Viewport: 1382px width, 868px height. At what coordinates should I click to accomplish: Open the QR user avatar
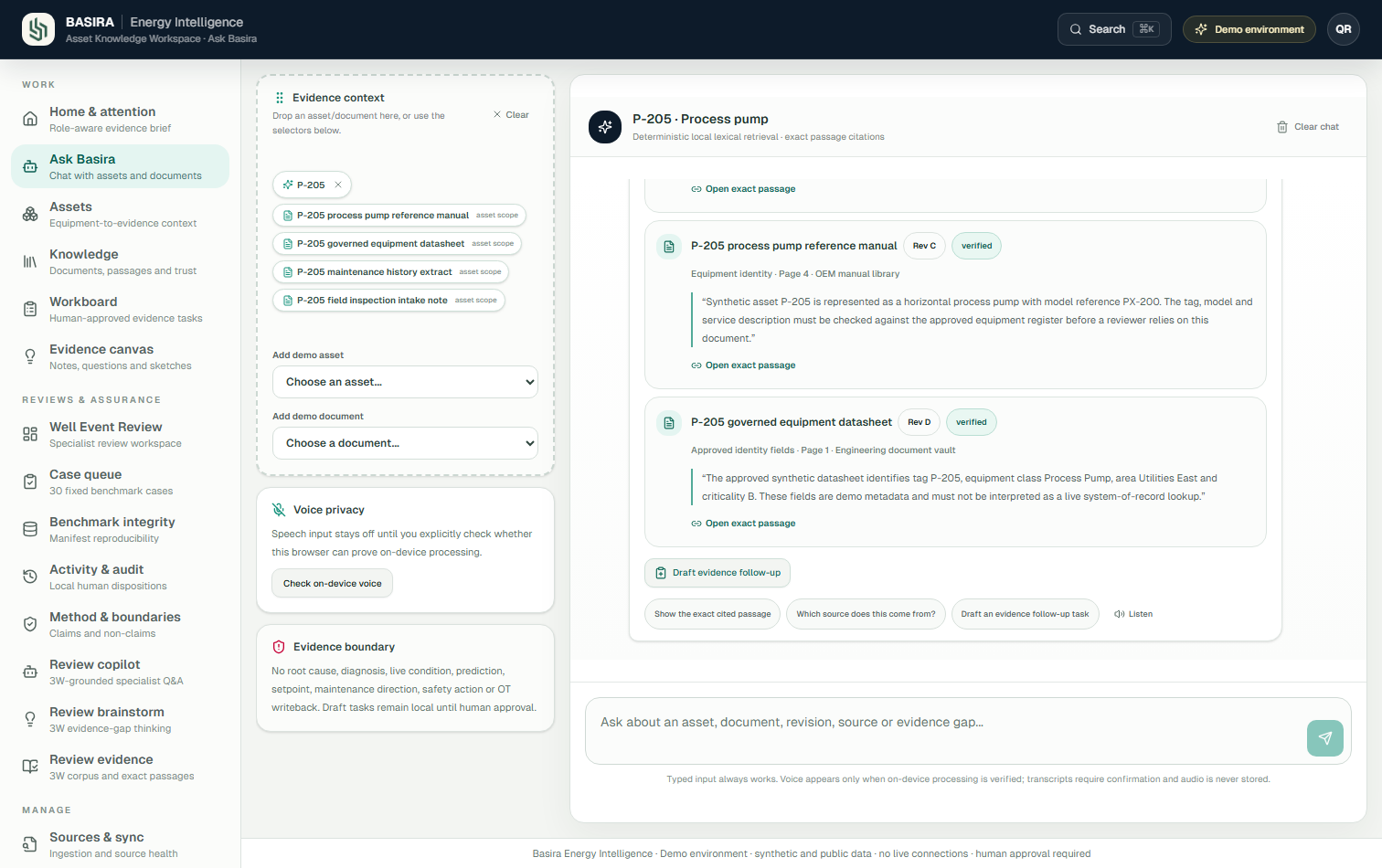tap(1344, 29)
